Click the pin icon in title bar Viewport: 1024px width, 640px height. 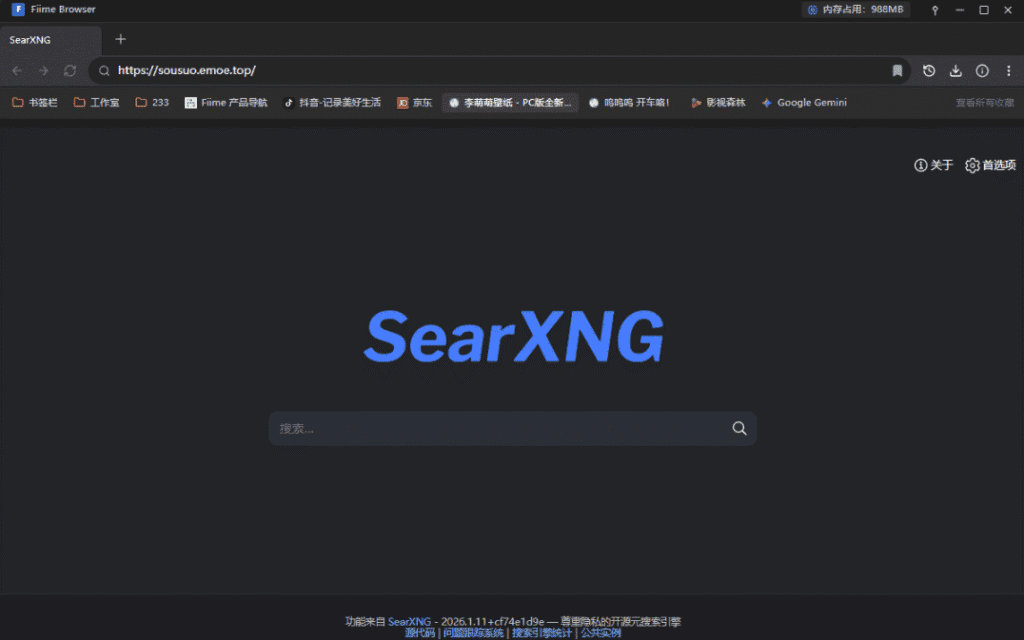[x=935, y=10]
